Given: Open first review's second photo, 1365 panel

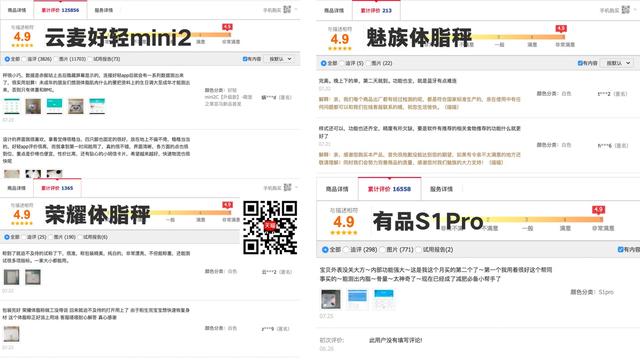Looking at the screenshot, I should 33,277.
